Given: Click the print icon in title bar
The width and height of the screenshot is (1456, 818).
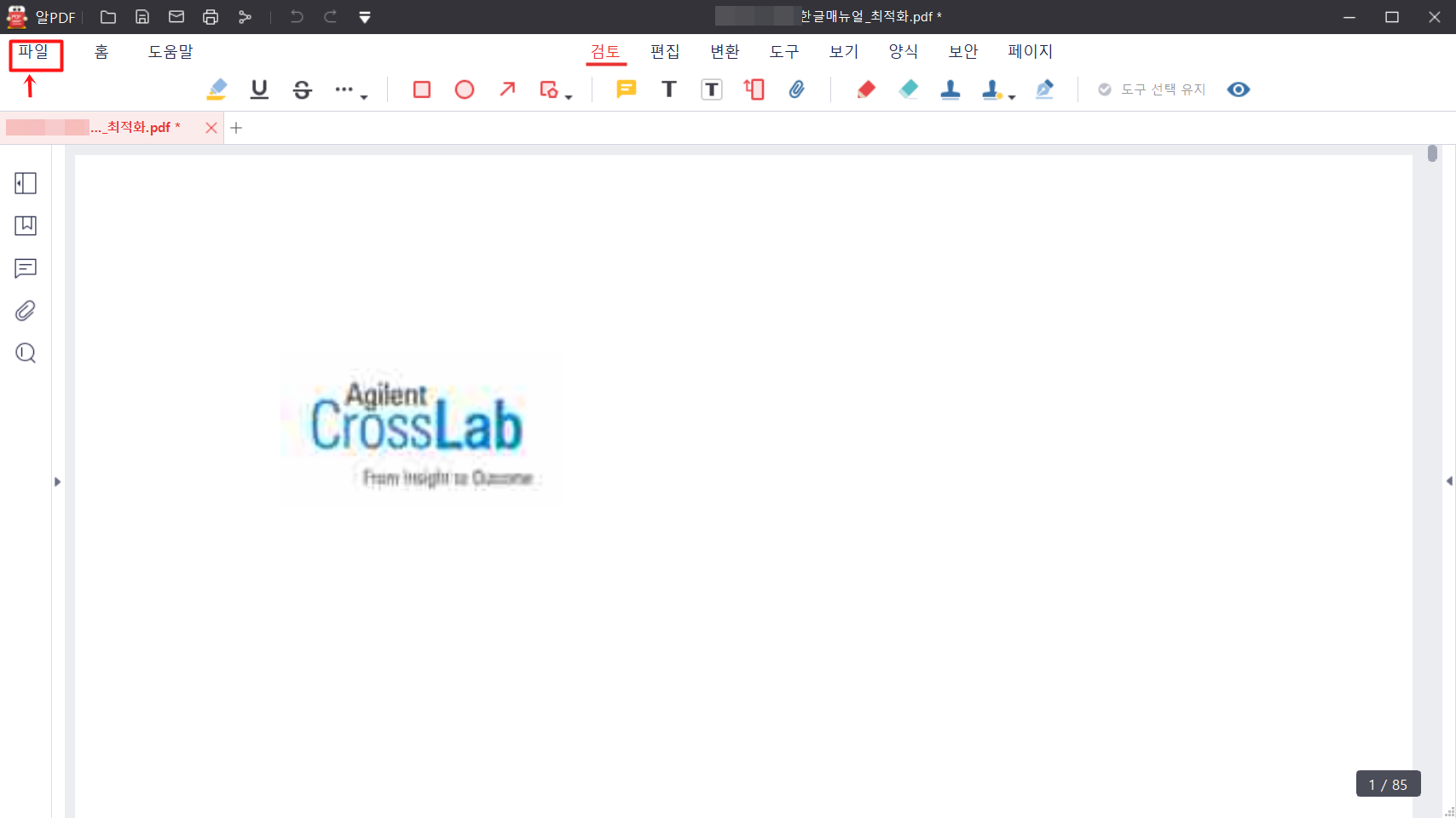Looking at the screenshot, I should click(x=211, y=17).
